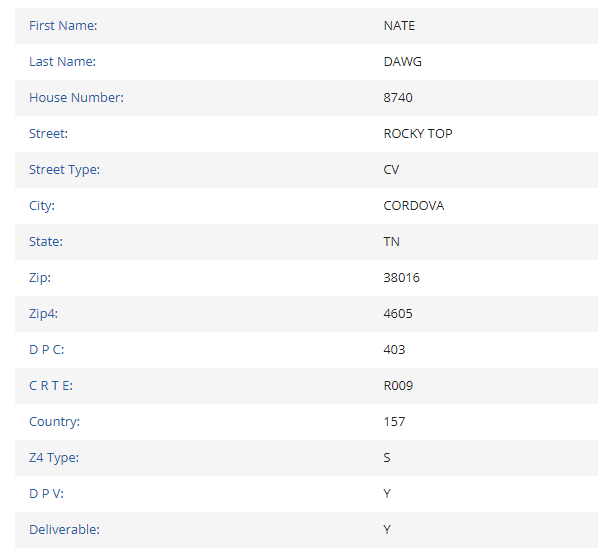Select the Zip4 value 4605
This screenshot has width=598, height=554.
pos(398,313)
